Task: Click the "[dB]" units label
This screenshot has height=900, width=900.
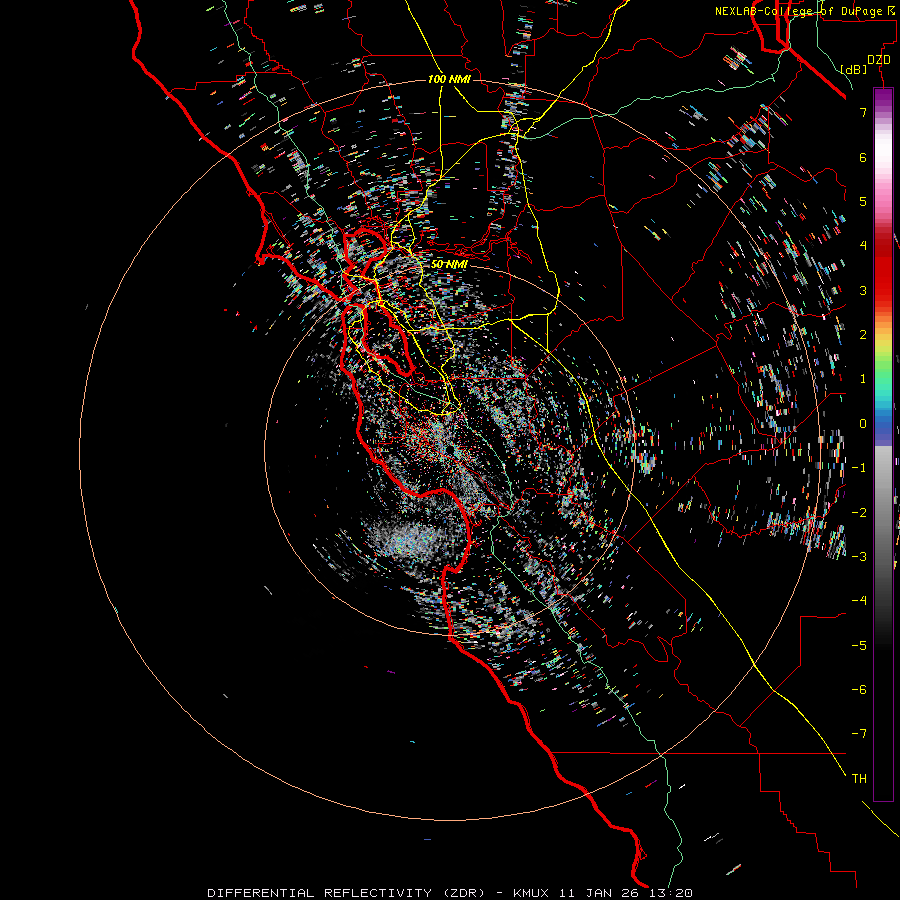Action: point(854,69)
